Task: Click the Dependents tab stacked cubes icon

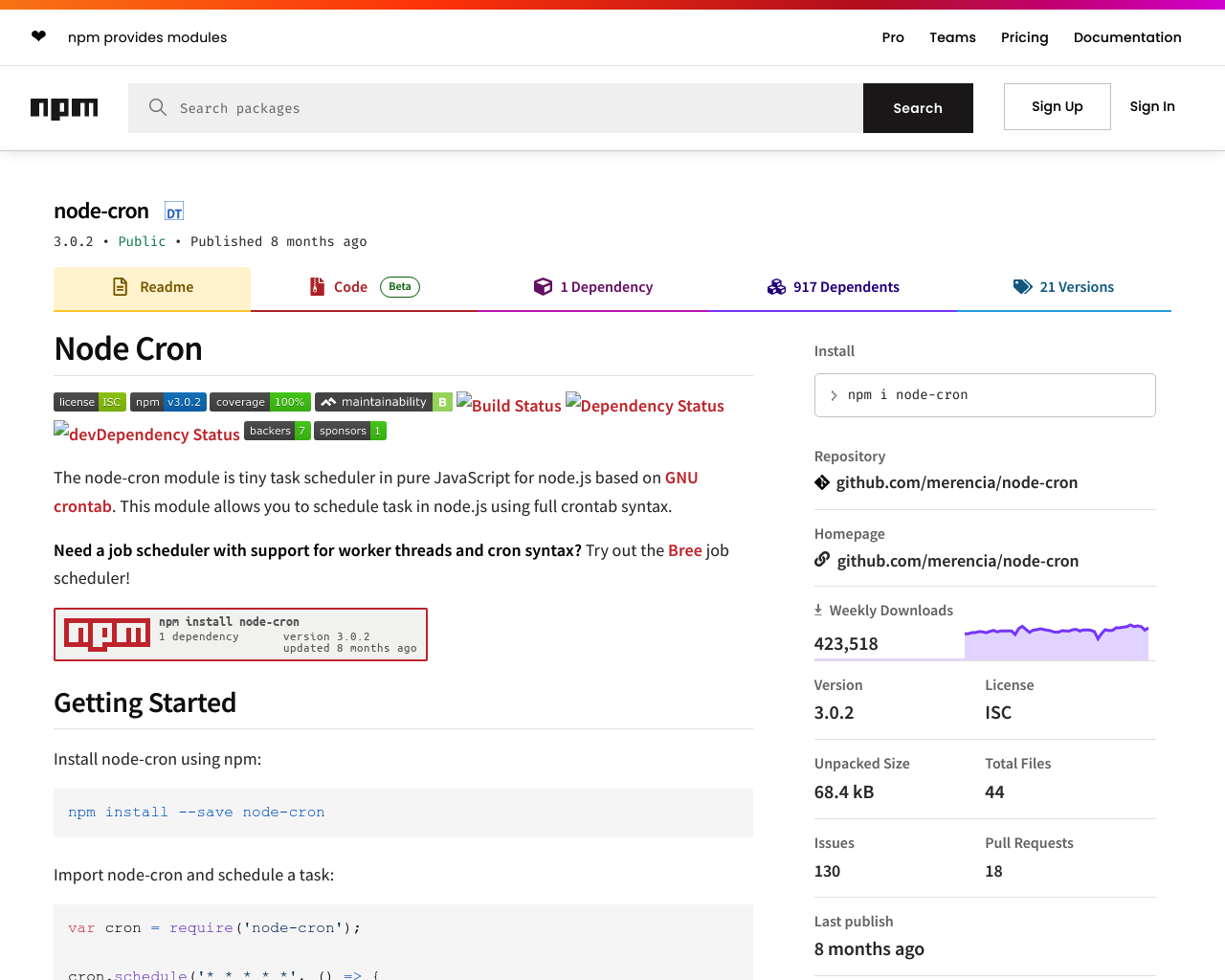Action: point(776,286)
